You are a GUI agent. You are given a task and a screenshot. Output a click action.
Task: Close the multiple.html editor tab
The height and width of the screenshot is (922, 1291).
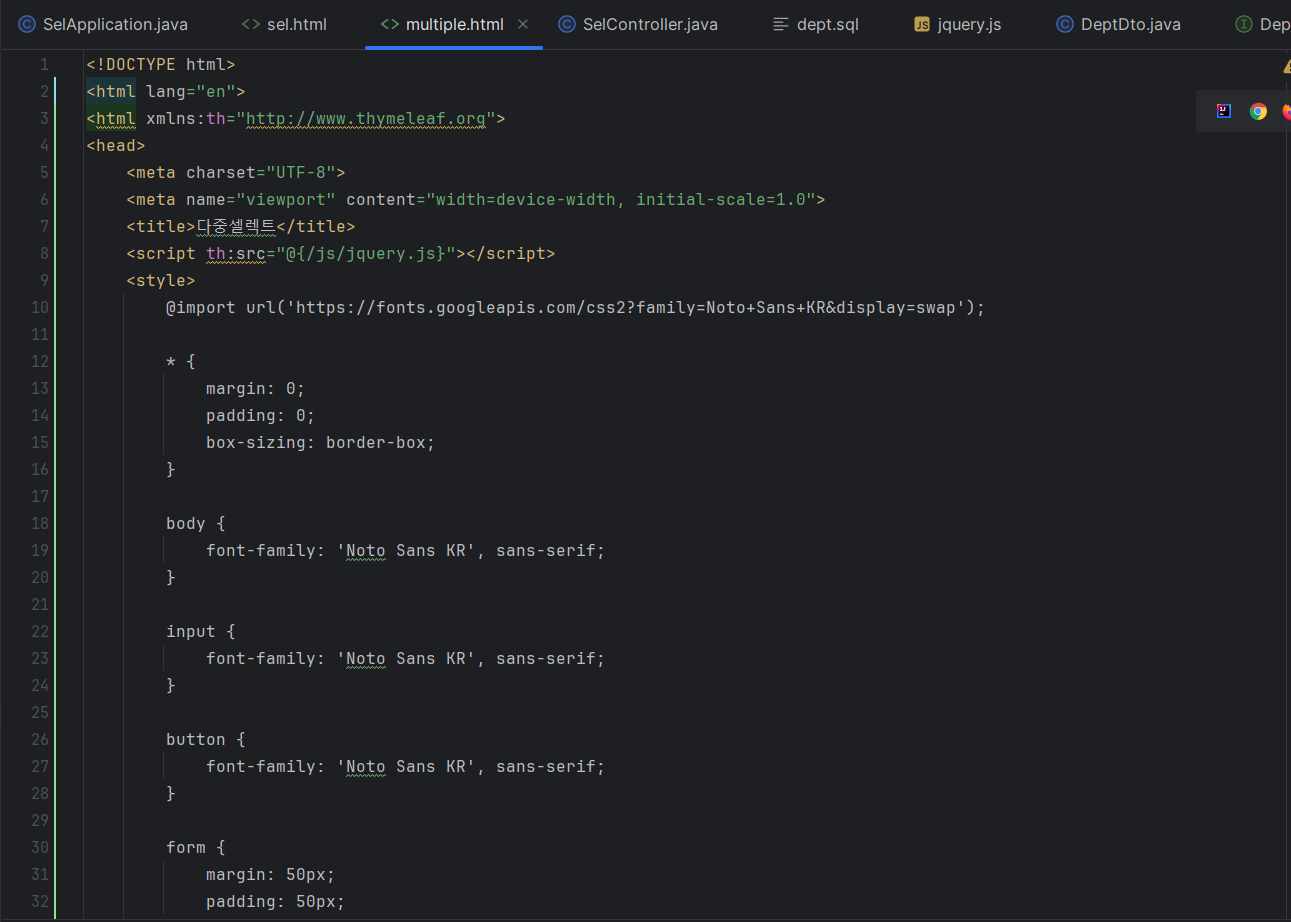pos(523,24)
